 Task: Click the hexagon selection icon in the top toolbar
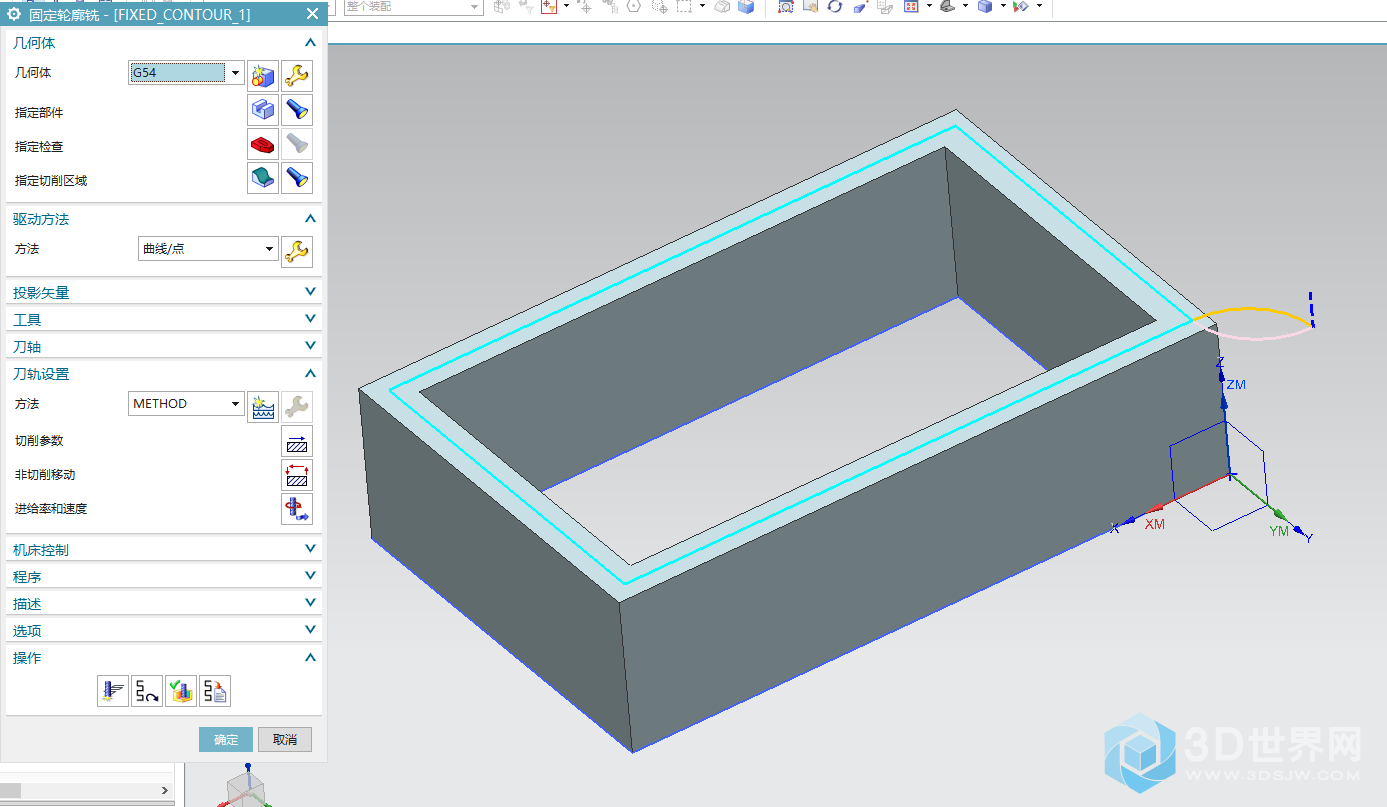pos(634,6)
